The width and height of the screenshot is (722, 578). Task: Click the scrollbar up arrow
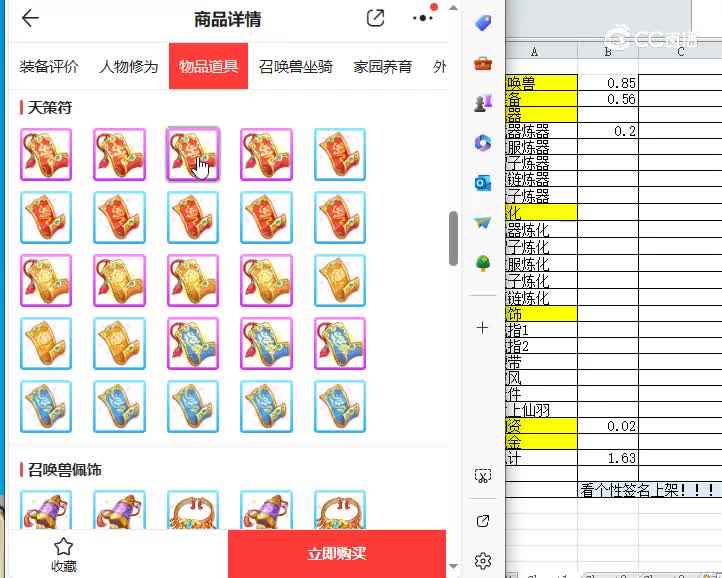click(453, 7)
